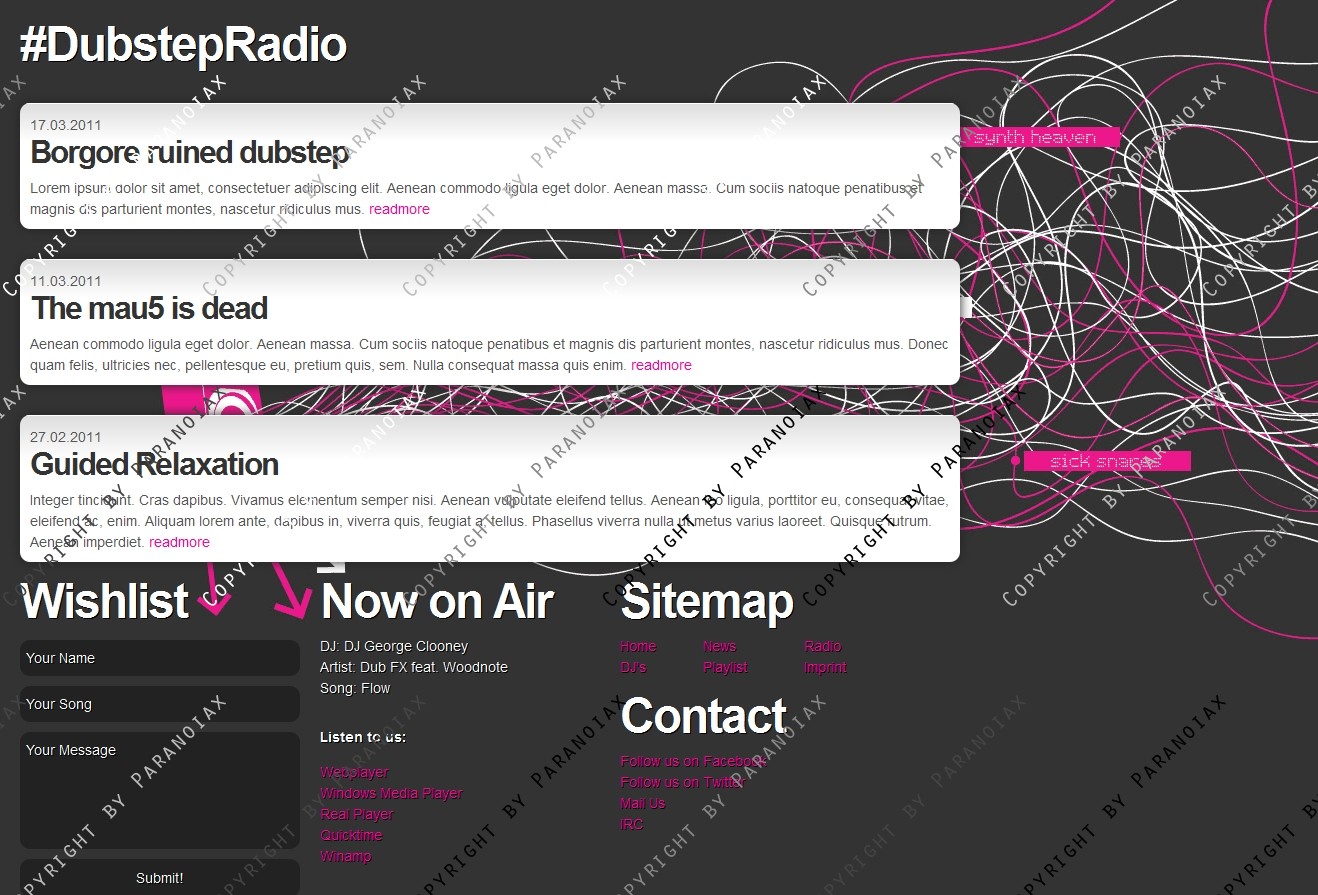
Task: Listen via Windows Media Player link
Action: (391, 793)
